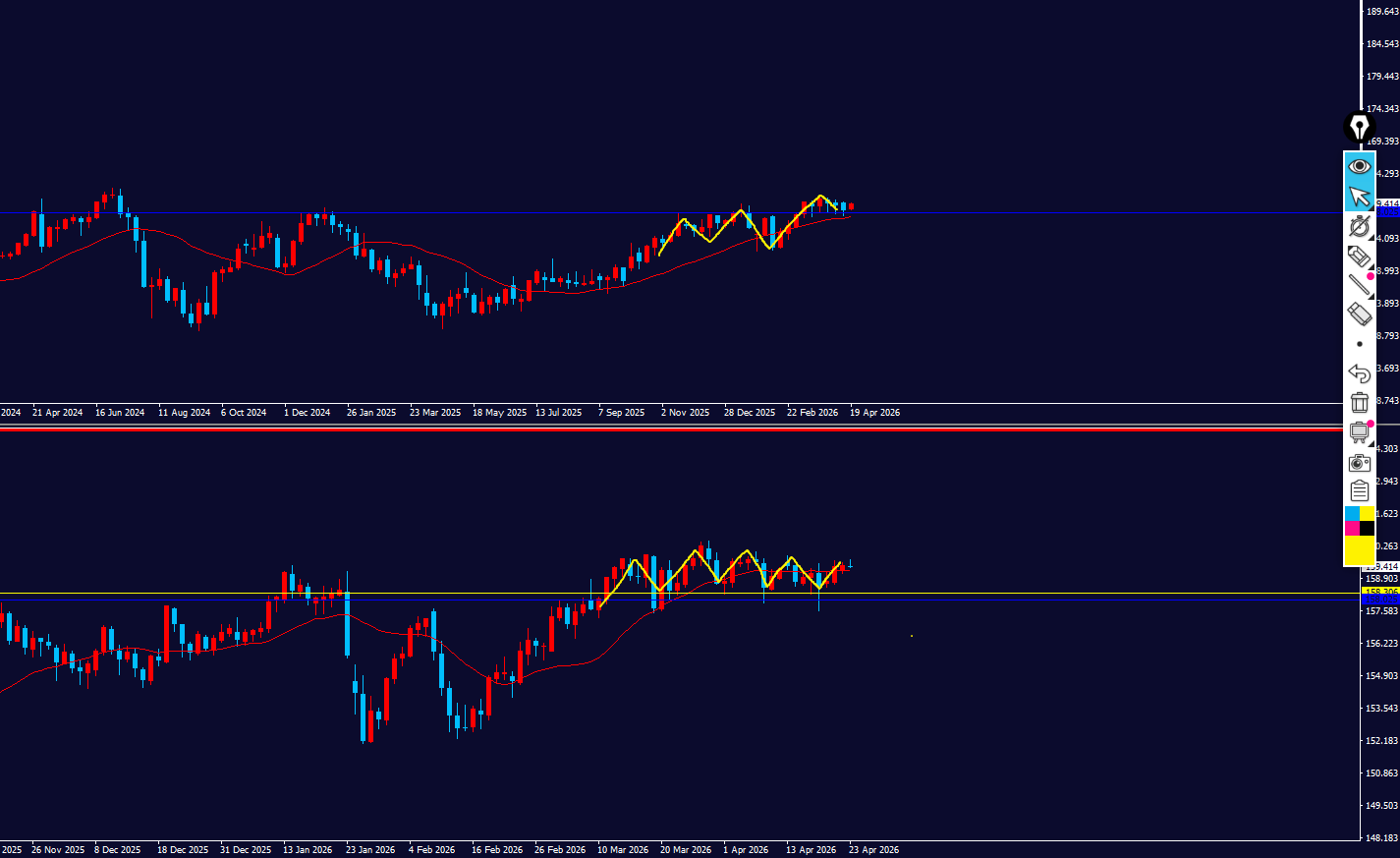Select the eraser tool
This screenshot has height=858, width=1400.
1360,315
